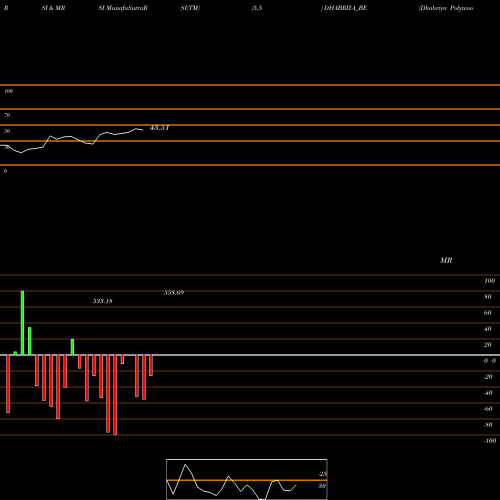Screen dimensions: 500x500
Task: Click the 558.69 price label
Action: [174, 293]
